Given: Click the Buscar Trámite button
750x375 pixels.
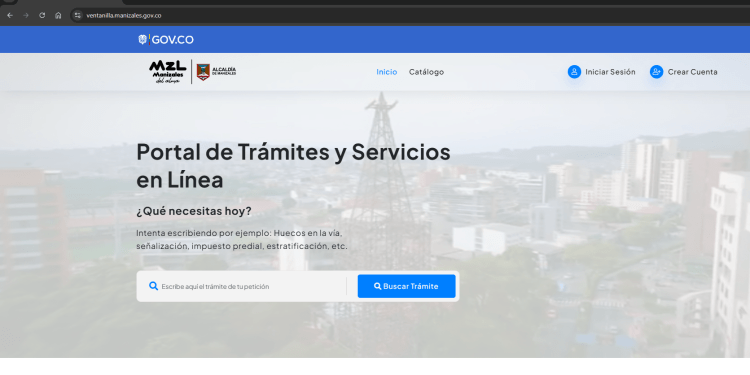Looking at the screenshot, I should [407, 286].
